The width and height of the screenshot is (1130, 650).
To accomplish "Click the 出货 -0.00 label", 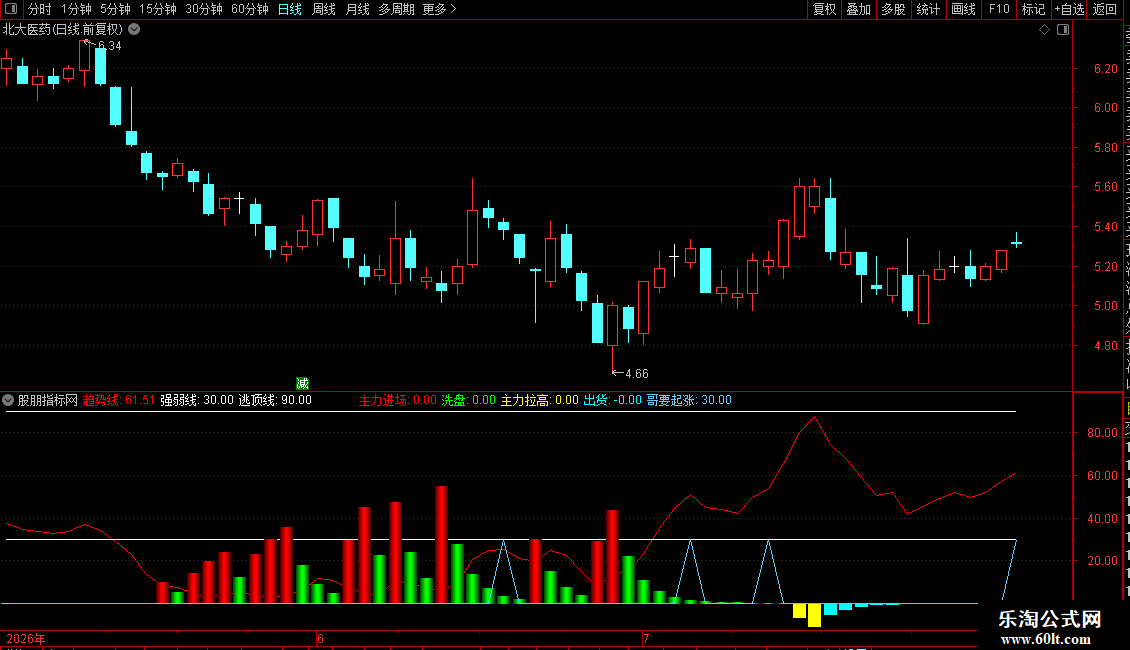I will coord(613,400).
